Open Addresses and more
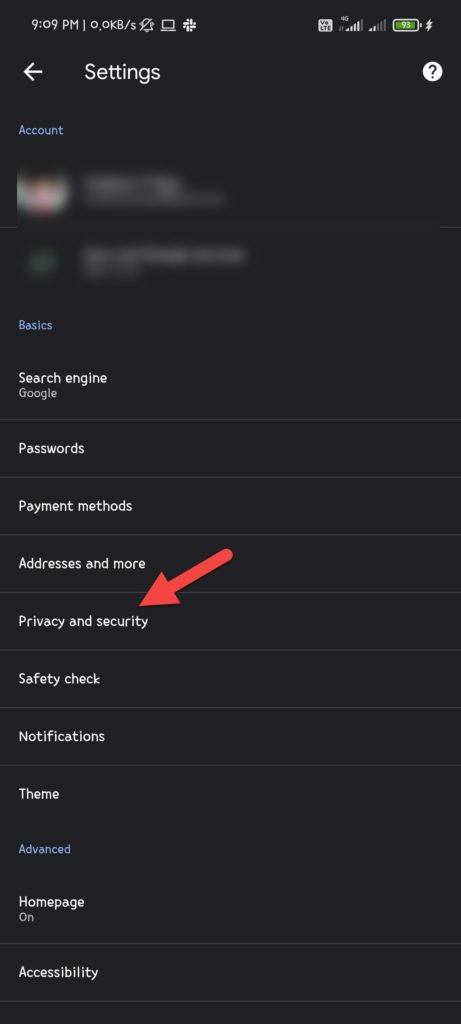This screenshot has height=1024, width=461. point(230,564)
